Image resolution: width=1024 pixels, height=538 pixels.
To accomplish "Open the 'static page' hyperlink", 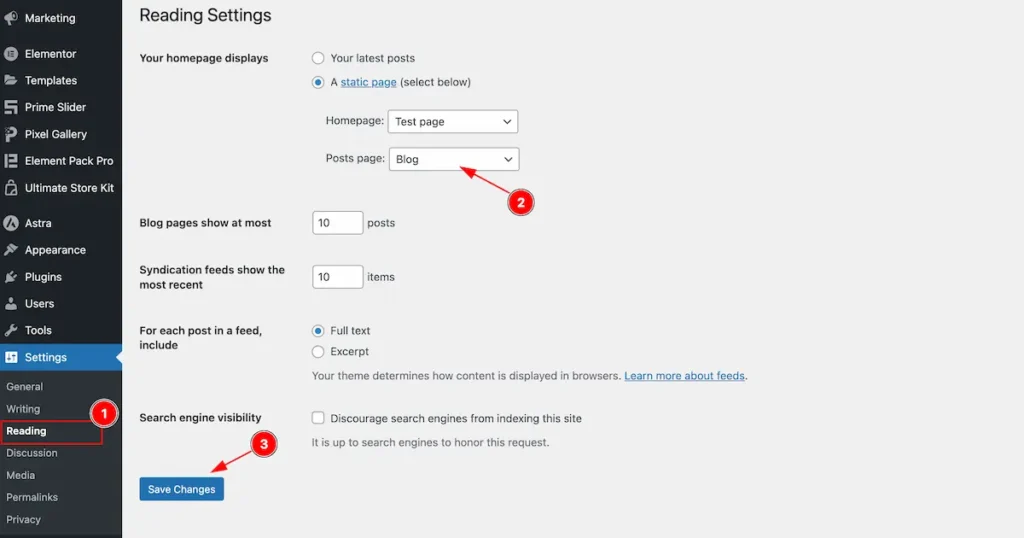I will click(368, 82).
